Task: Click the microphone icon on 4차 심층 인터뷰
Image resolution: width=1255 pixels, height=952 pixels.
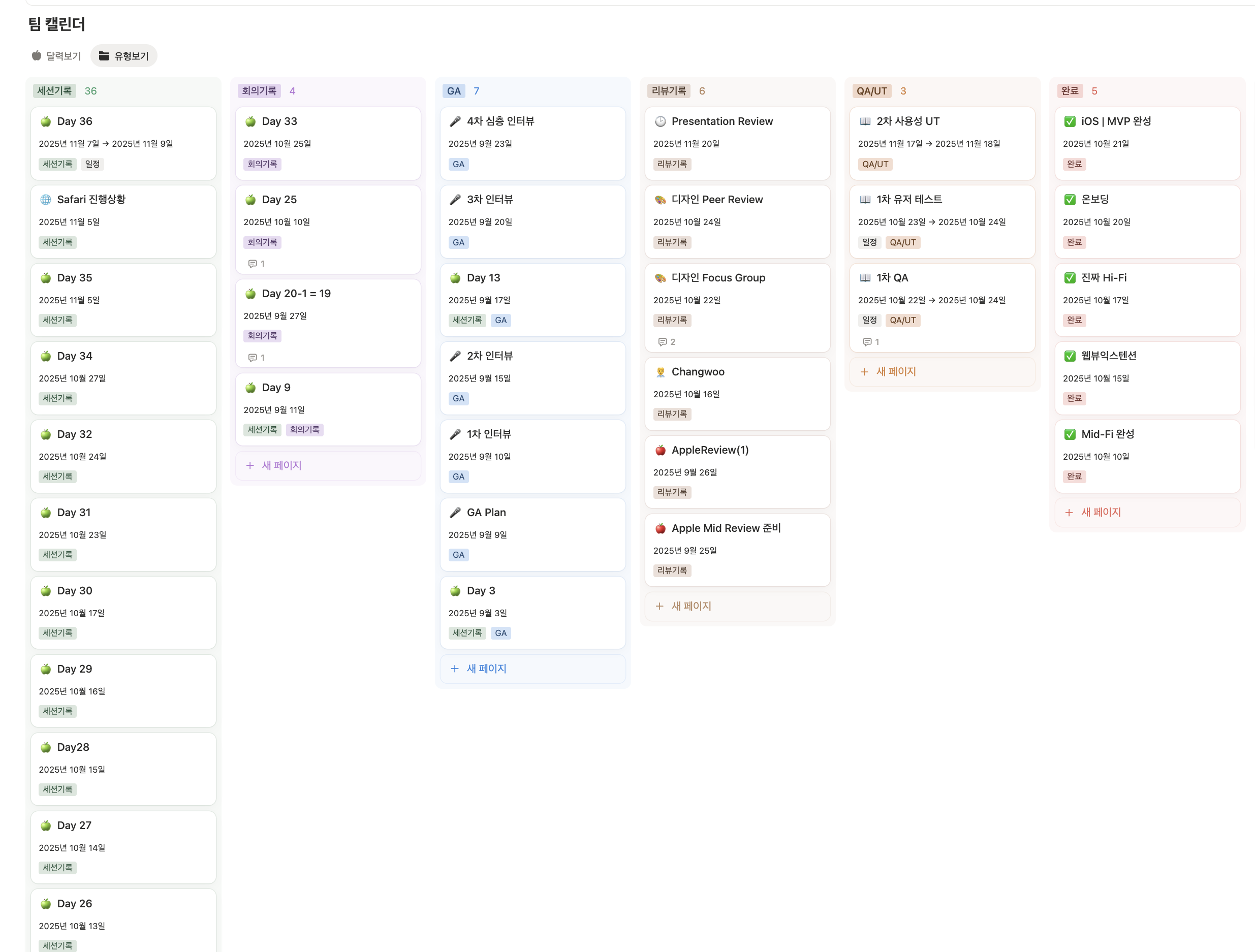Action: click(x=455, y=121)
